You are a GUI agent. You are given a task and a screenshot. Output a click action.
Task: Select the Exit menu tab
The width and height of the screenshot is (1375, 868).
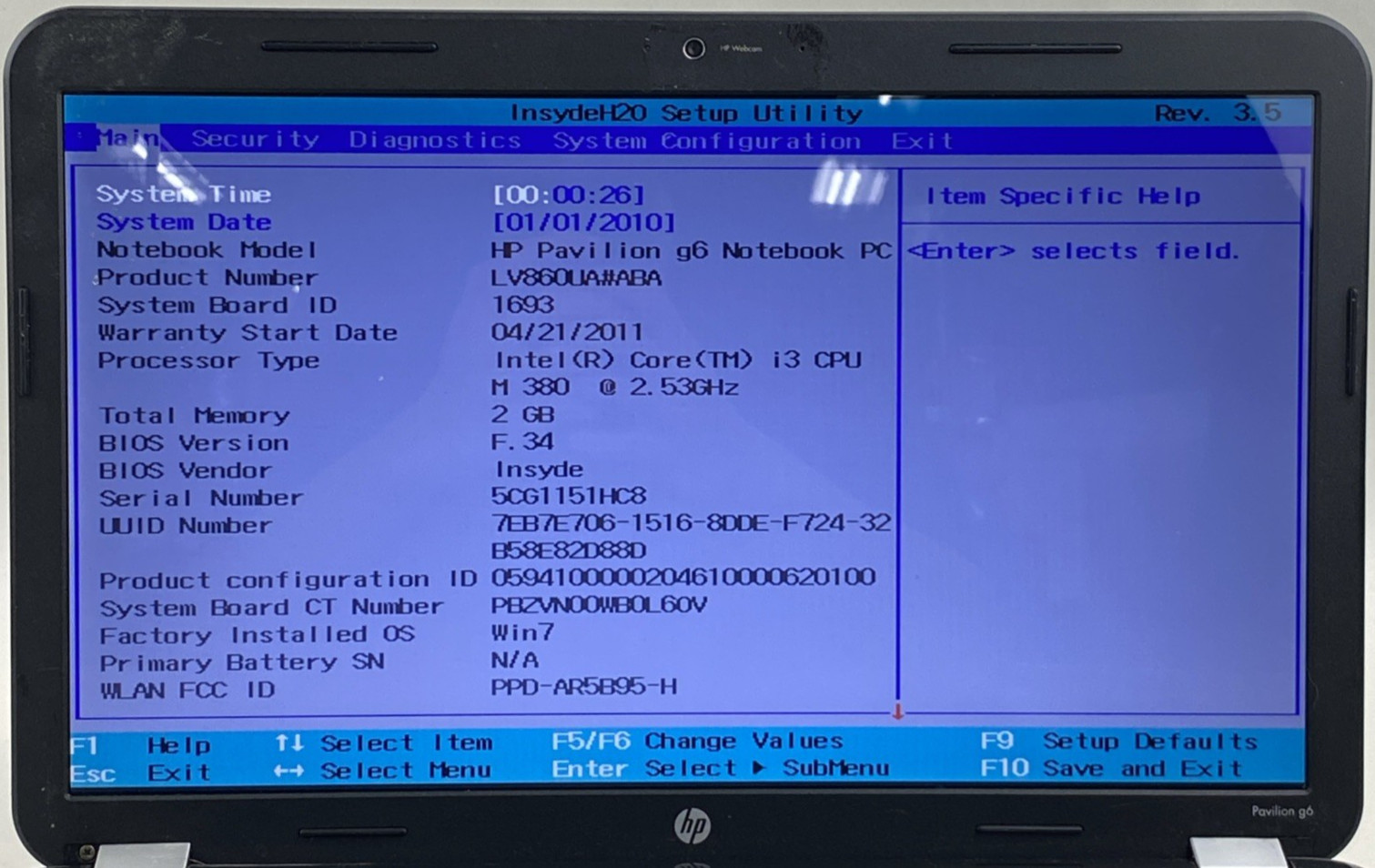tap(922, 141)
